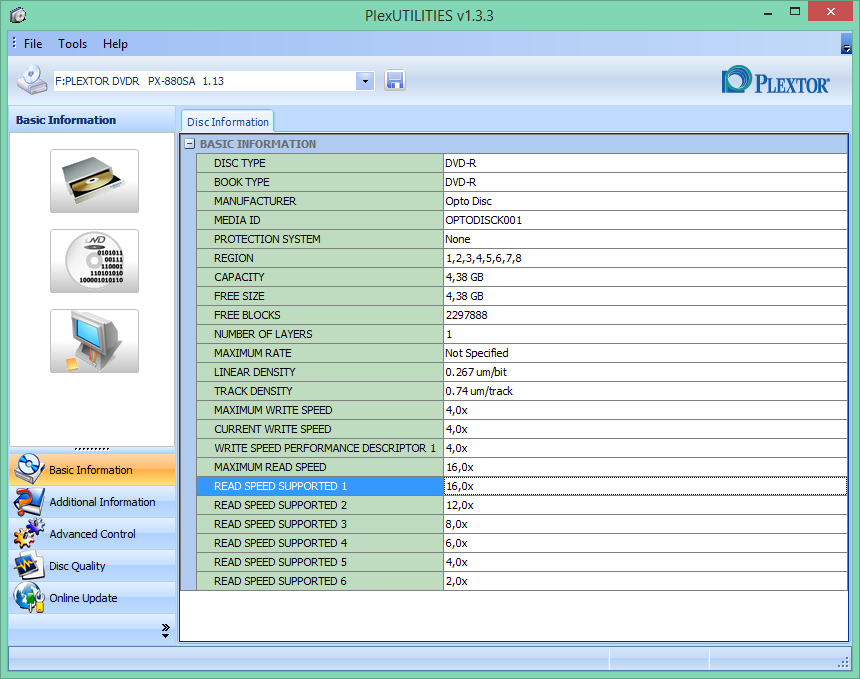Viewport: 860px width, 679px height.
Task: Close the PlexUTILITIES window
Action: (x=830, y=12)
